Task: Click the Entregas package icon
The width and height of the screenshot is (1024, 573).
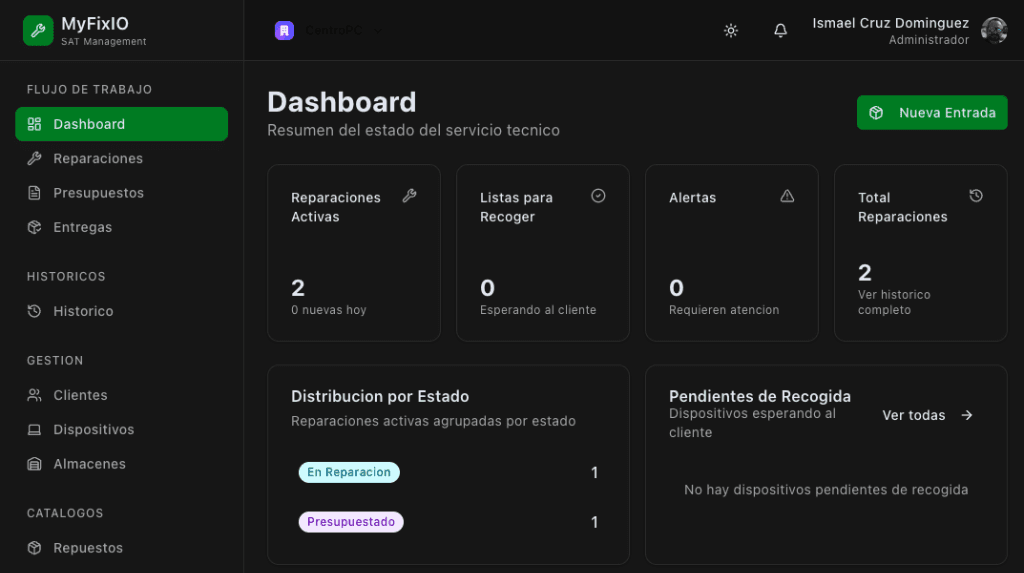Action: click(35, 227)
